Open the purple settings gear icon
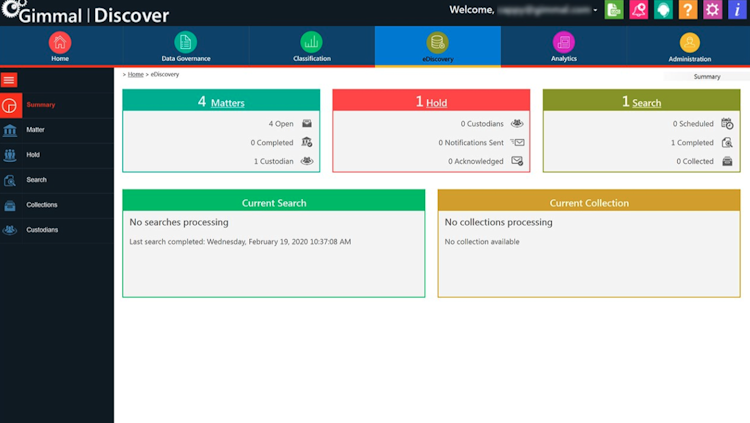This screenshot has width=750, height=423. pyautogui.click(x=712, y=10)
